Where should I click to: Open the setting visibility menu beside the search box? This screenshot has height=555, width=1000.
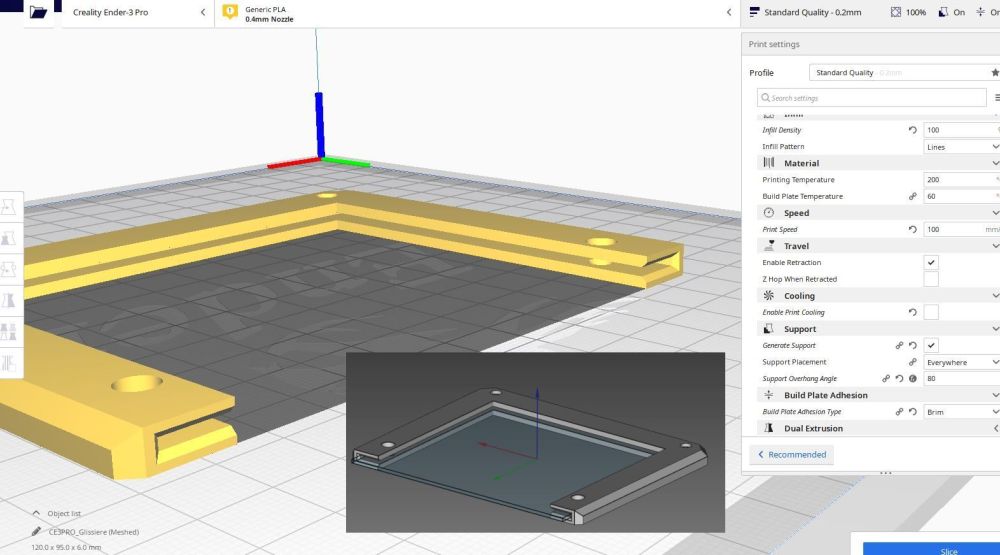click(996, 98)
